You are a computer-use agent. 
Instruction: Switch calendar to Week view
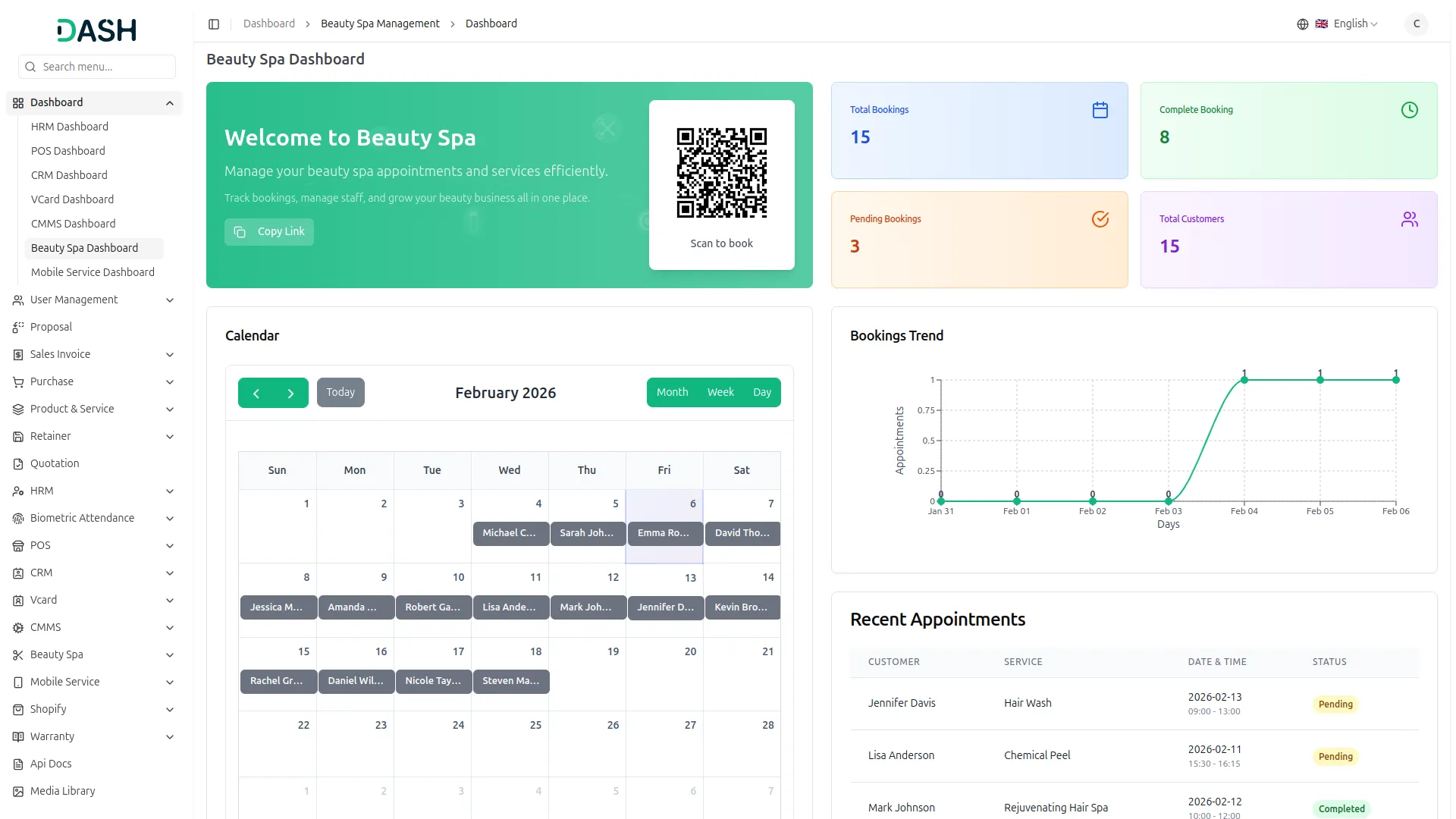[x=720, y=393]
